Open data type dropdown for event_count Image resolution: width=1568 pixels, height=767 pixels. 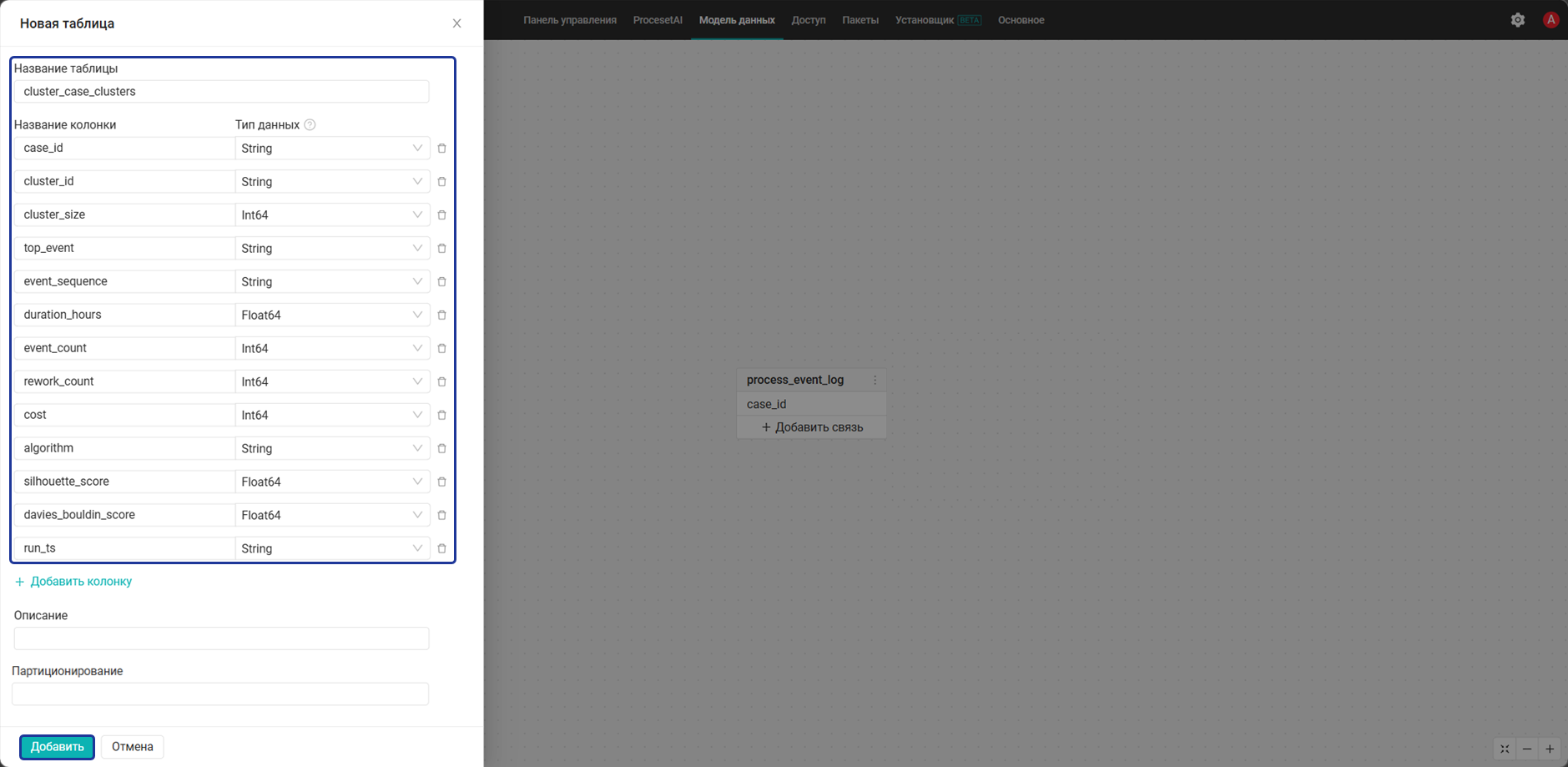(x=332, y=349)
